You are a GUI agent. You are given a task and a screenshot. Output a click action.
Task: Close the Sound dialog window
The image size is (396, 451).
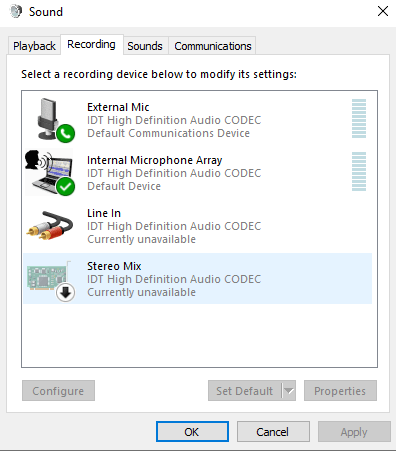383,11
